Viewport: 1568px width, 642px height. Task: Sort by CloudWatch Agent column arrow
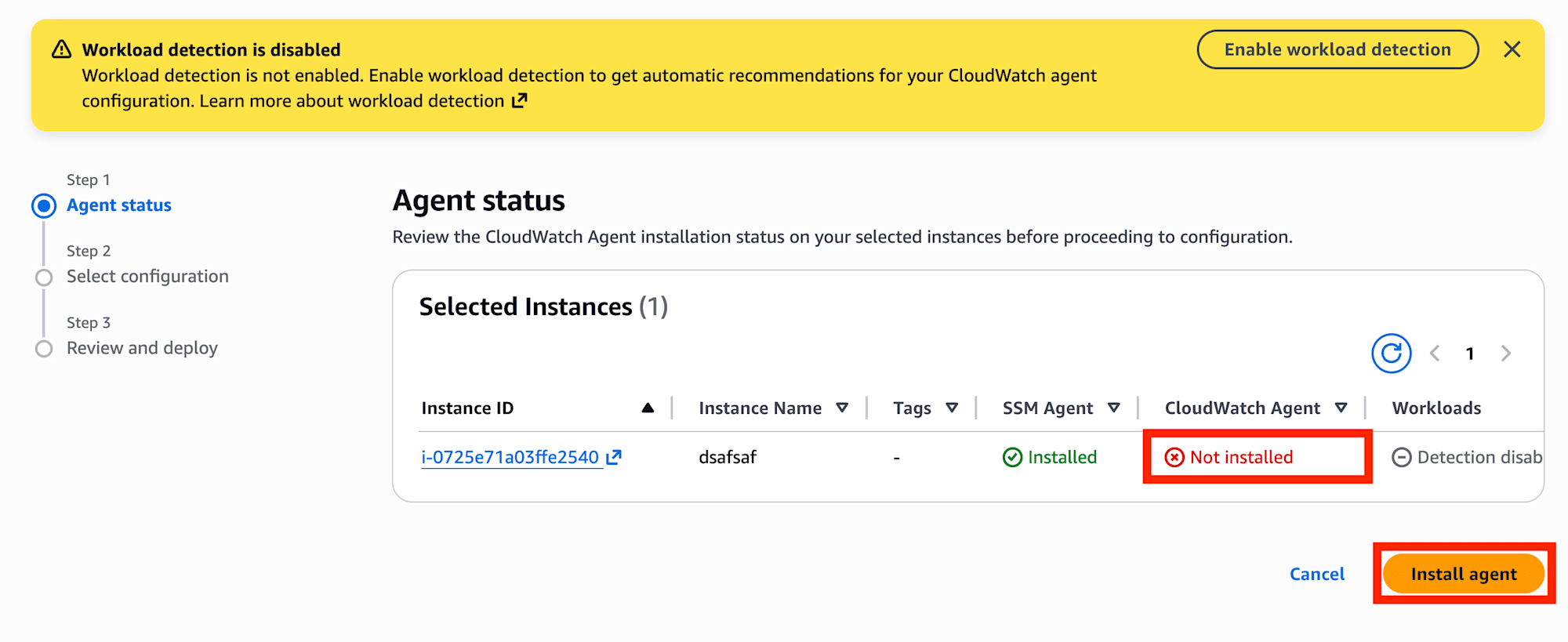pos(1341,408)
